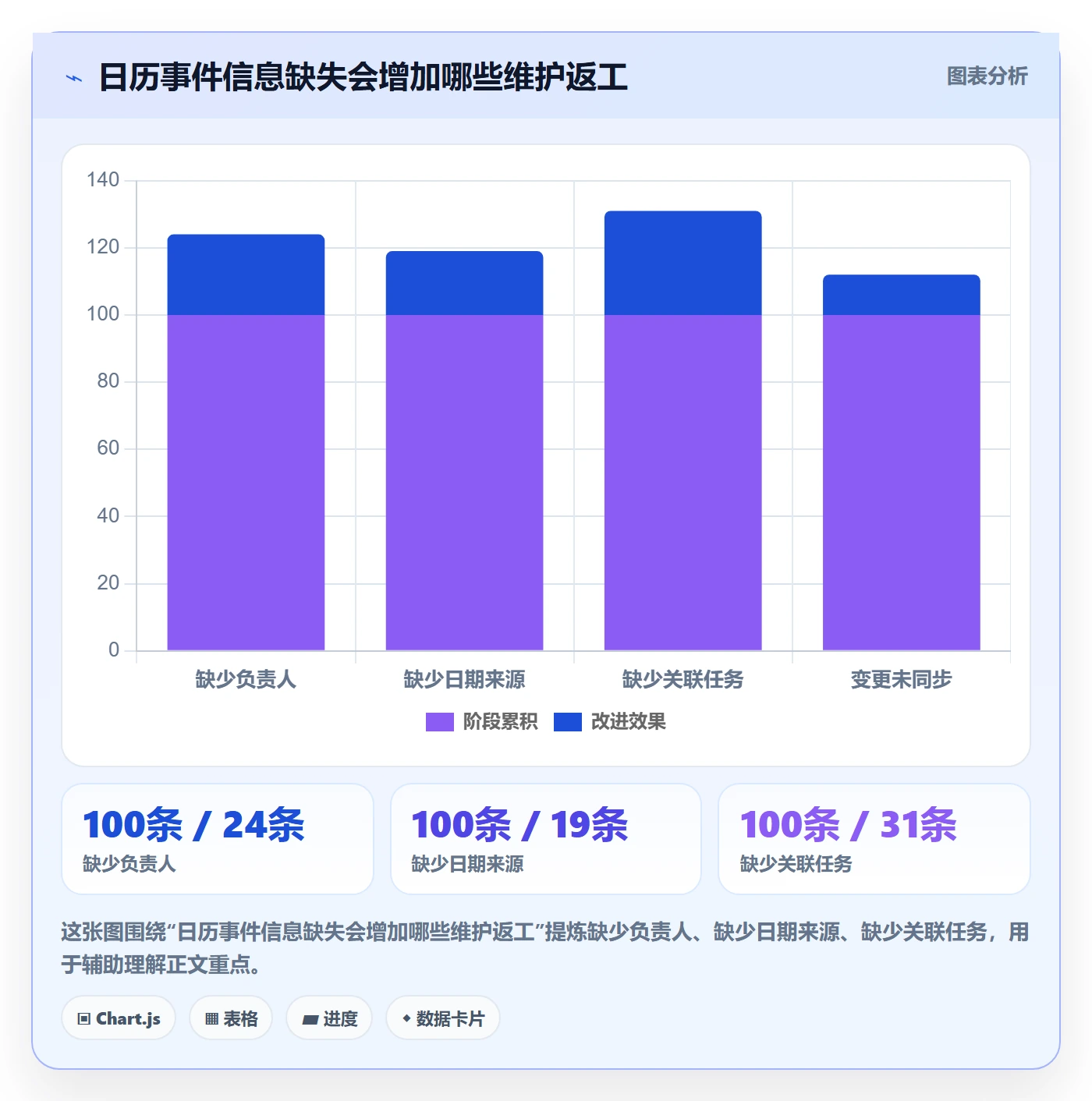Click the 缺少负责人 blue bar segment
Image resolution: width=1092 pixels, height=1101 pixels.
tap(246, 274)
